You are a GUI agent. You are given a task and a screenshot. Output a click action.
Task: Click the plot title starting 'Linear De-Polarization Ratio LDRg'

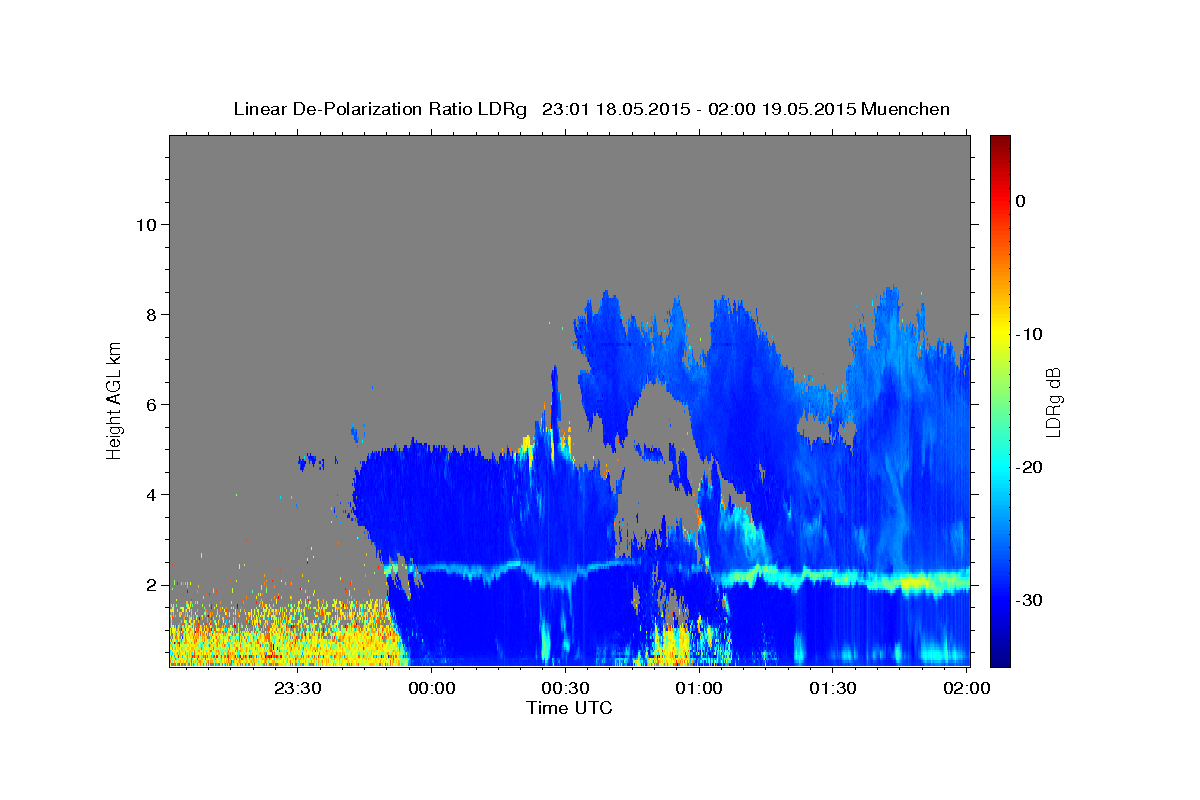click(x=591, y=109)
